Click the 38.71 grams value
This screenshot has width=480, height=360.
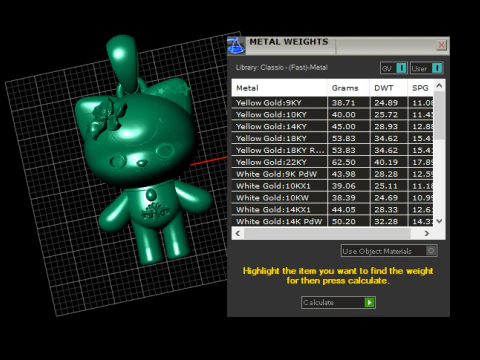click(343, 103)
